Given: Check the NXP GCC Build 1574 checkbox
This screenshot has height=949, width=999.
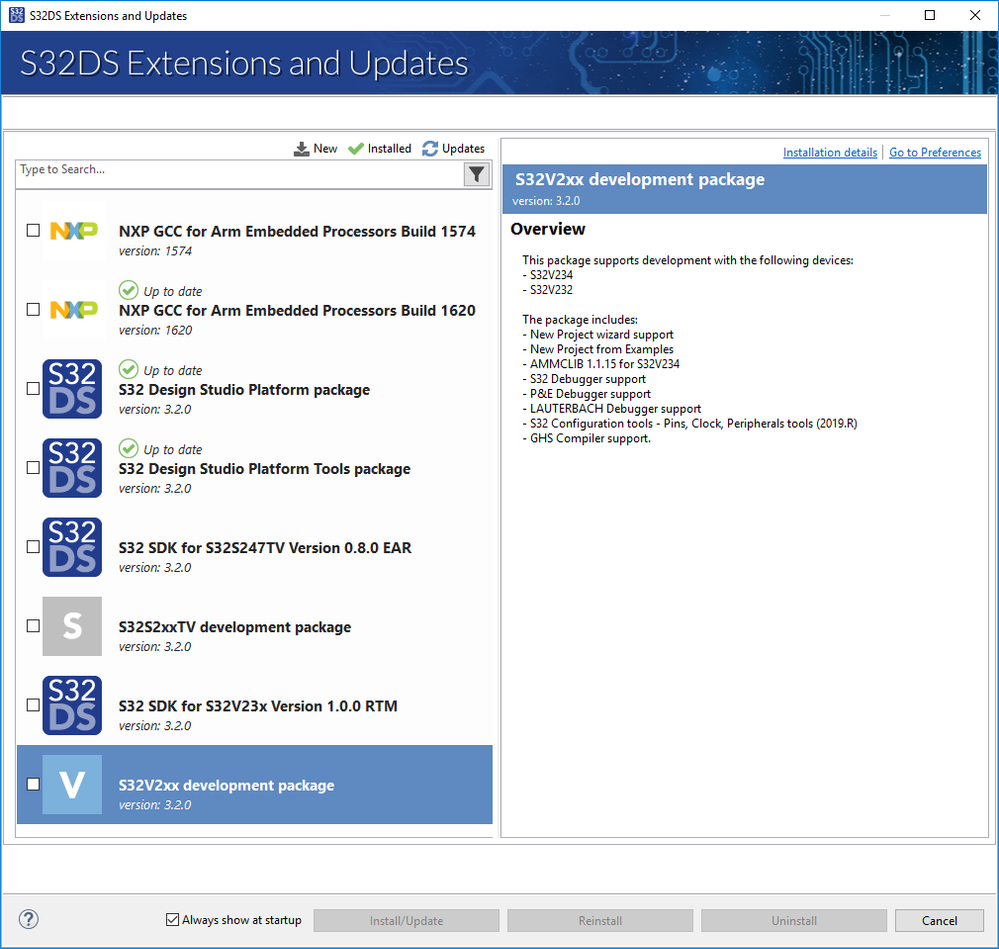Looking at the screenshot, I should 33,230.
